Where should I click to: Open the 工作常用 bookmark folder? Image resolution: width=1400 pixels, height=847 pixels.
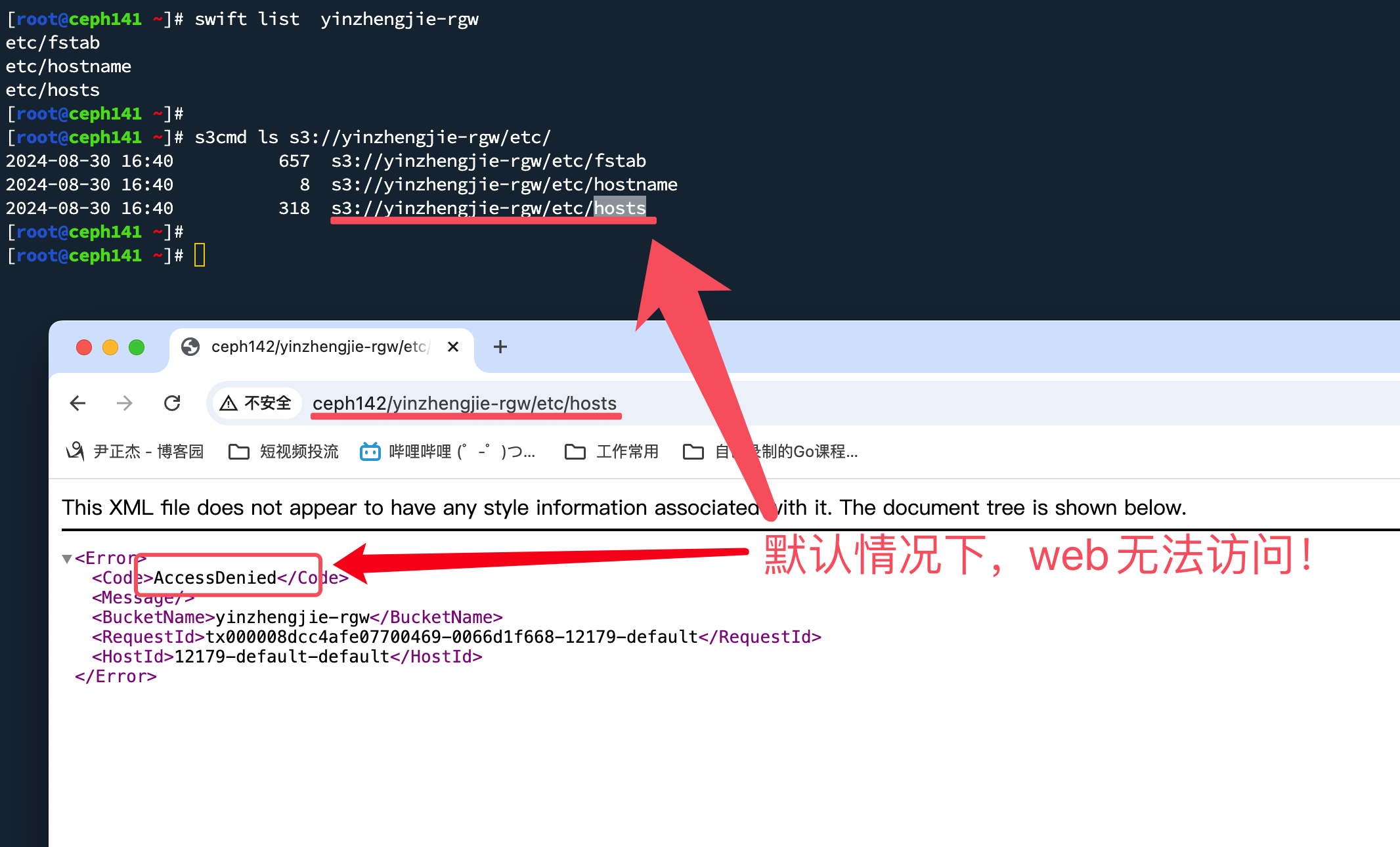point(611,452)
